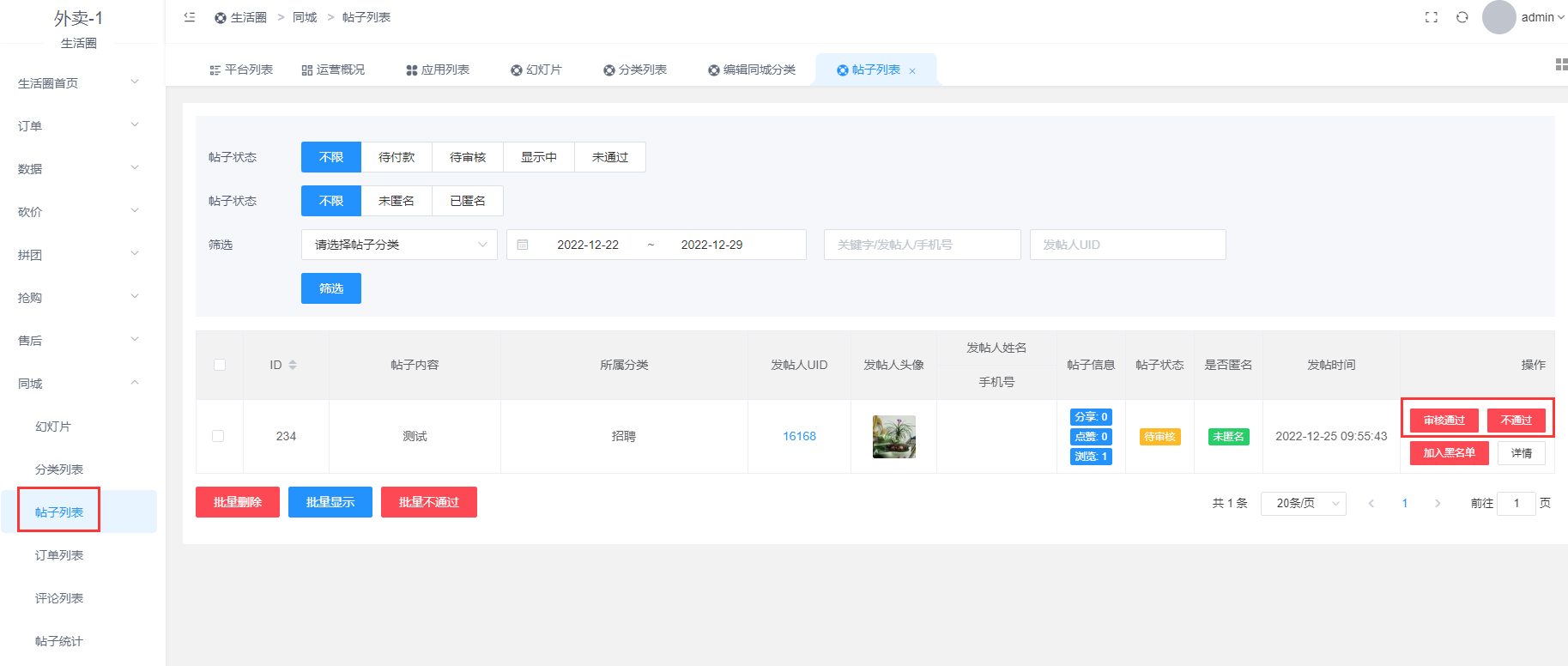Enter fullscreen mode using the top-right icon

pyautogui.click(x=1431, y=17)
